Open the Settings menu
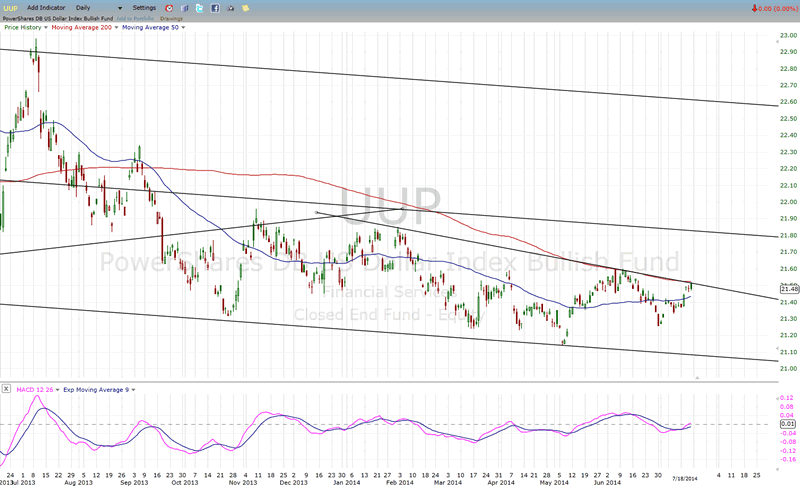This screenshot has width=800, height=486. click(x=144, y=8)
